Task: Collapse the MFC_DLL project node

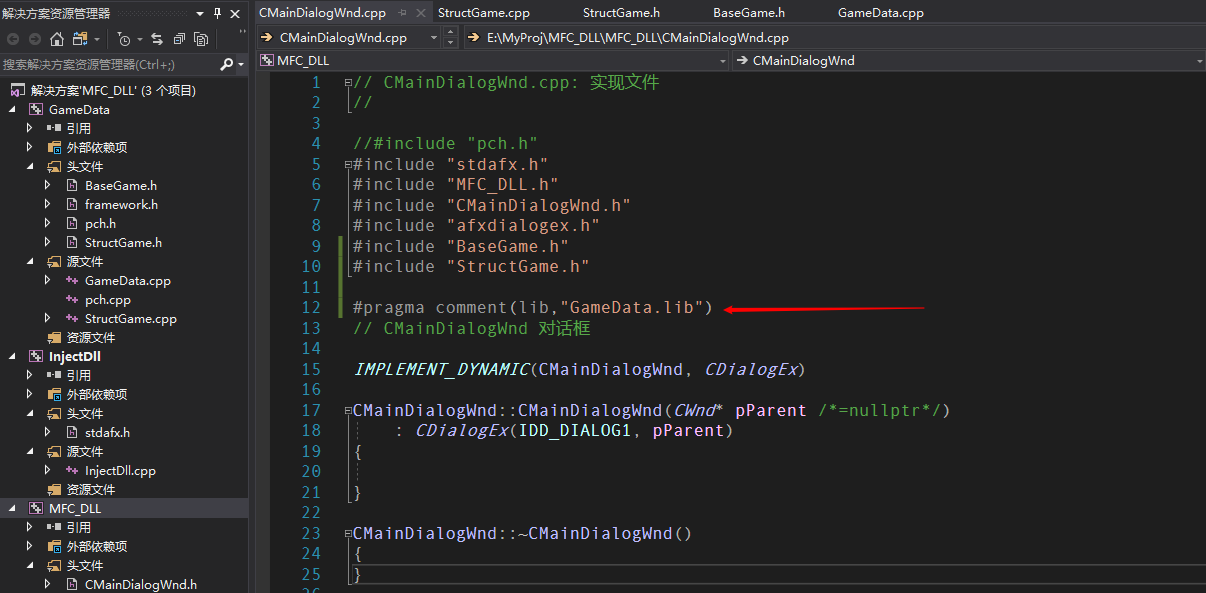Action: pyautogui.click(x=12, y=508)
